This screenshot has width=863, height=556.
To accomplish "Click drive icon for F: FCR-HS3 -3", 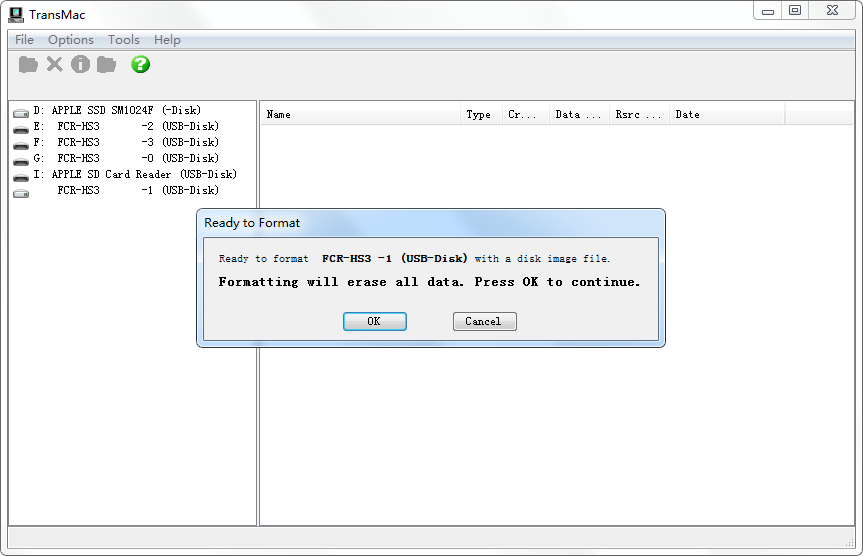I will click(21, 146).
